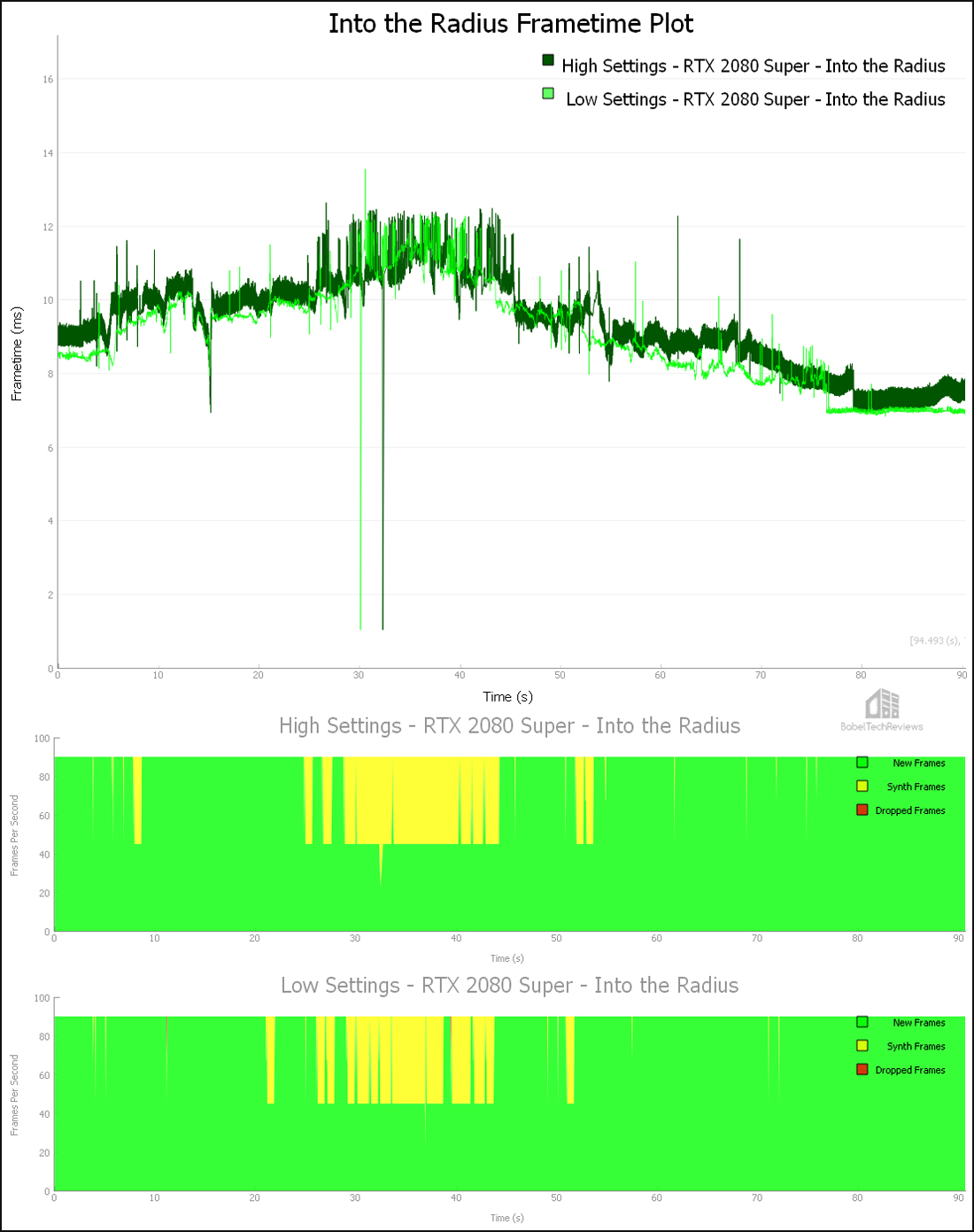
Task: Click the Low Settings FPS chart title
Action: pos(509,985)
